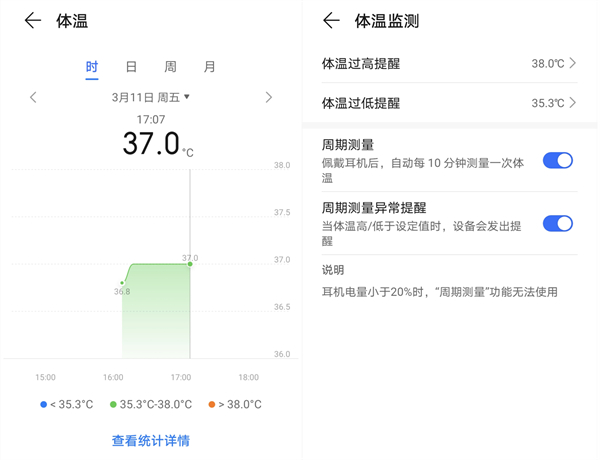Tap the 查看统计详情 link

click(x=151, y=440)
